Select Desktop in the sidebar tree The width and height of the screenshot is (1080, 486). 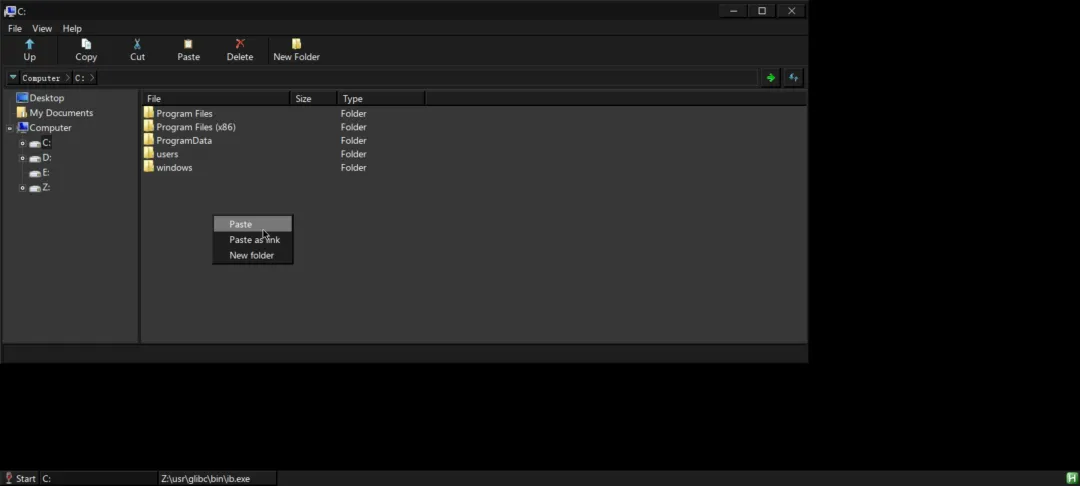click(x=47, y=98)
